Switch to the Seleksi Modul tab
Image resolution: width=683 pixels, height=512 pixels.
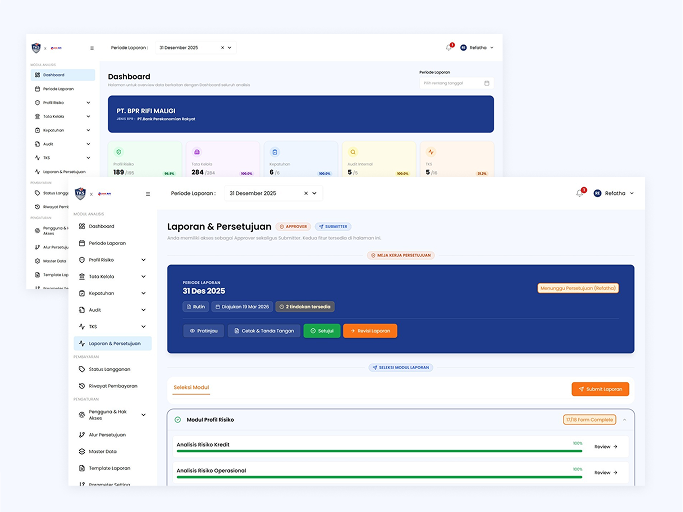point(191,387)
